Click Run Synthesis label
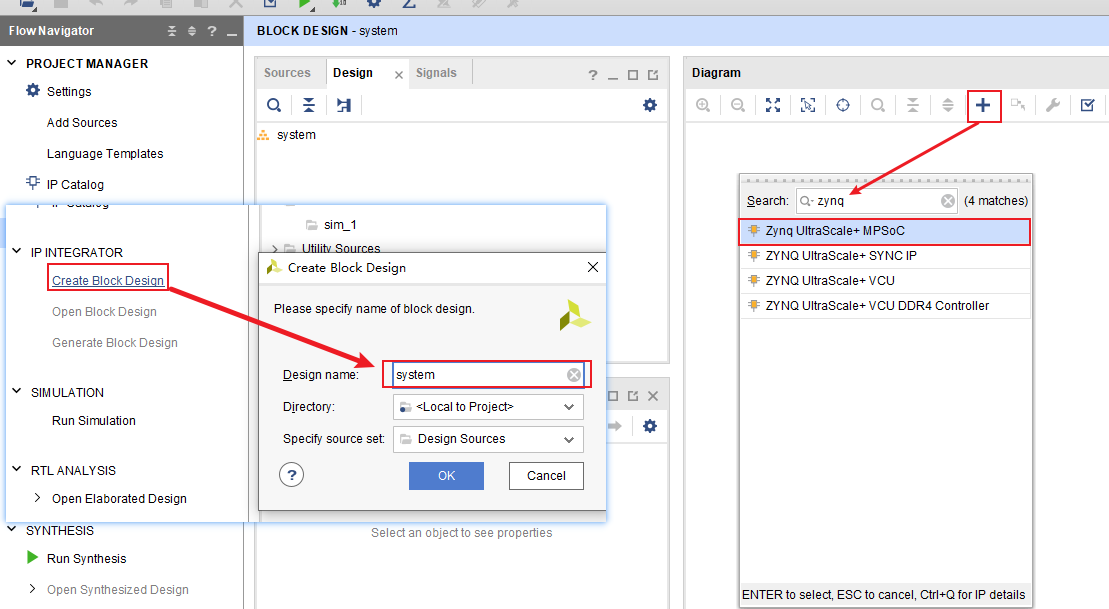This screenshot has width=1109, height=609. click(86, 559)
